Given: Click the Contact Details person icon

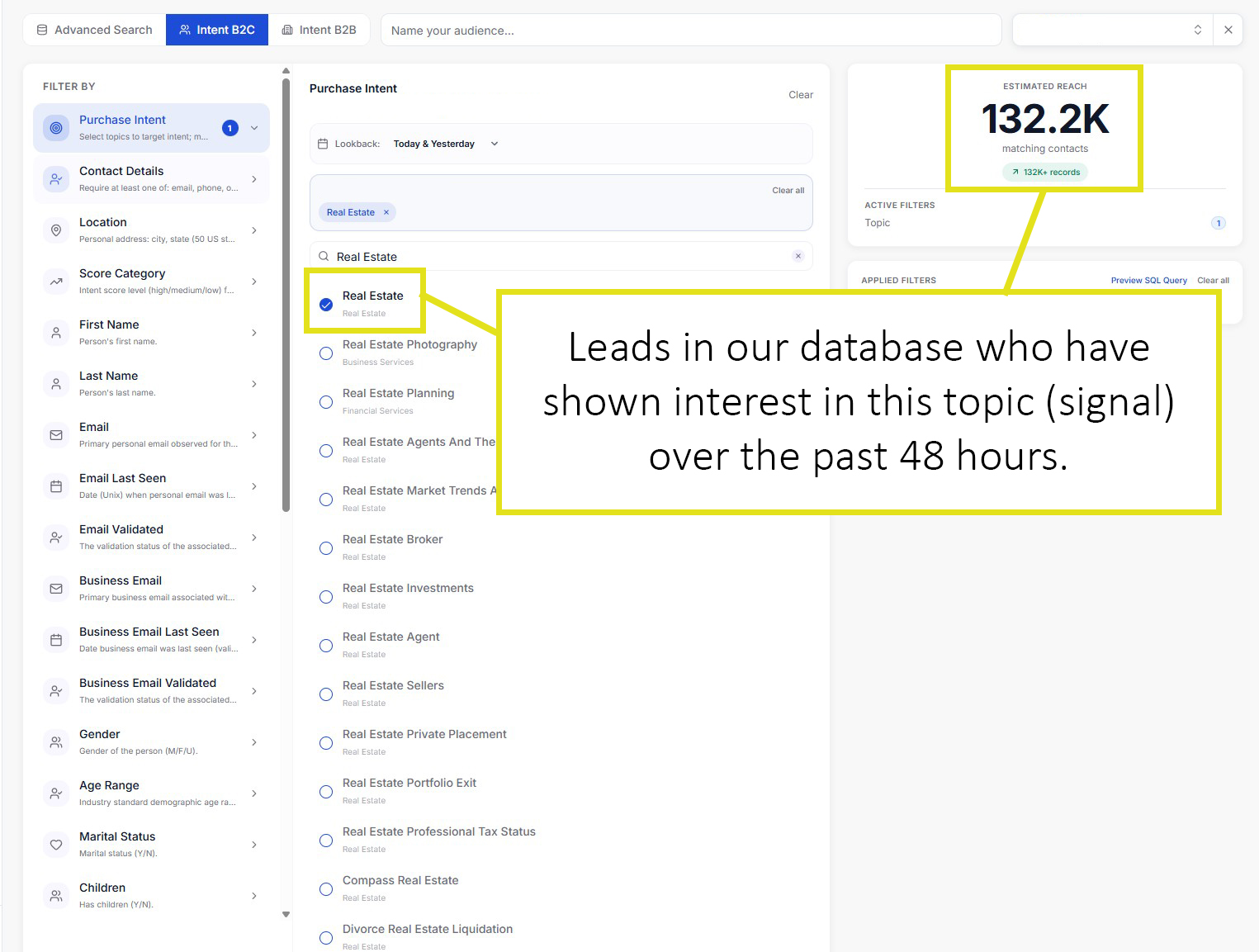Looking at the screenshot, I should point(56,179).
